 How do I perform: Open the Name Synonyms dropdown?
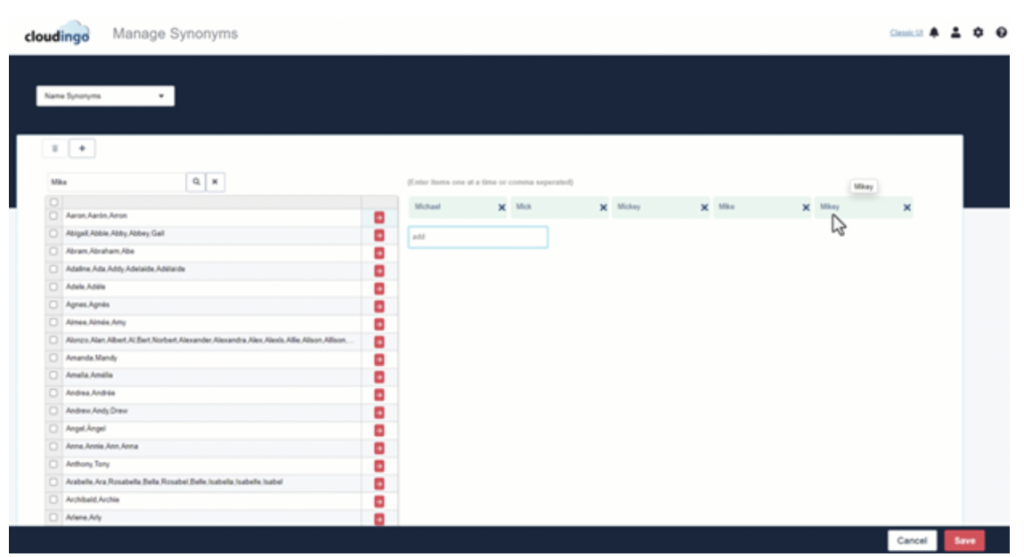pos(105,96)
